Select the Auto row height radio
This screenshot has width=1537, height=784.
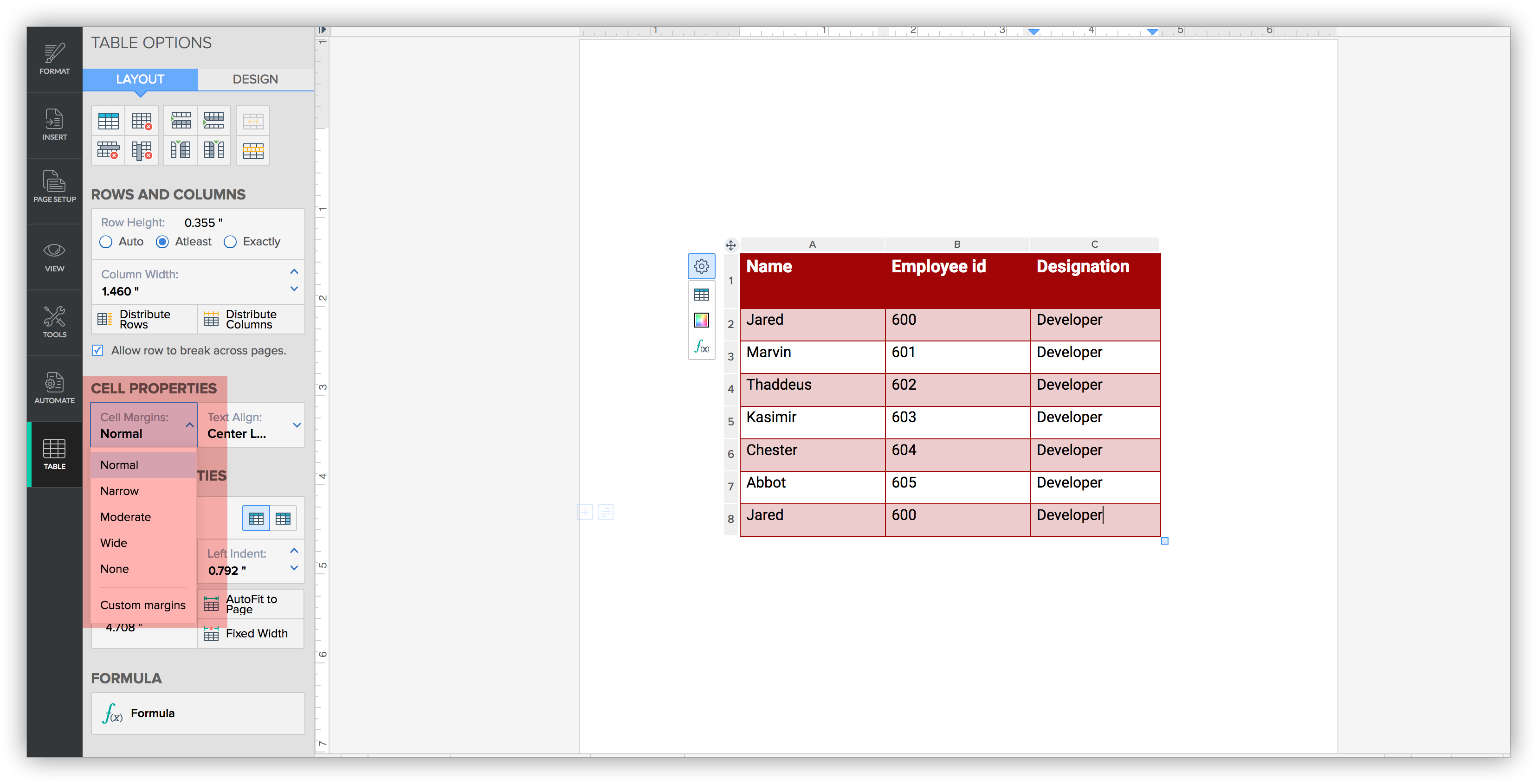106,242
